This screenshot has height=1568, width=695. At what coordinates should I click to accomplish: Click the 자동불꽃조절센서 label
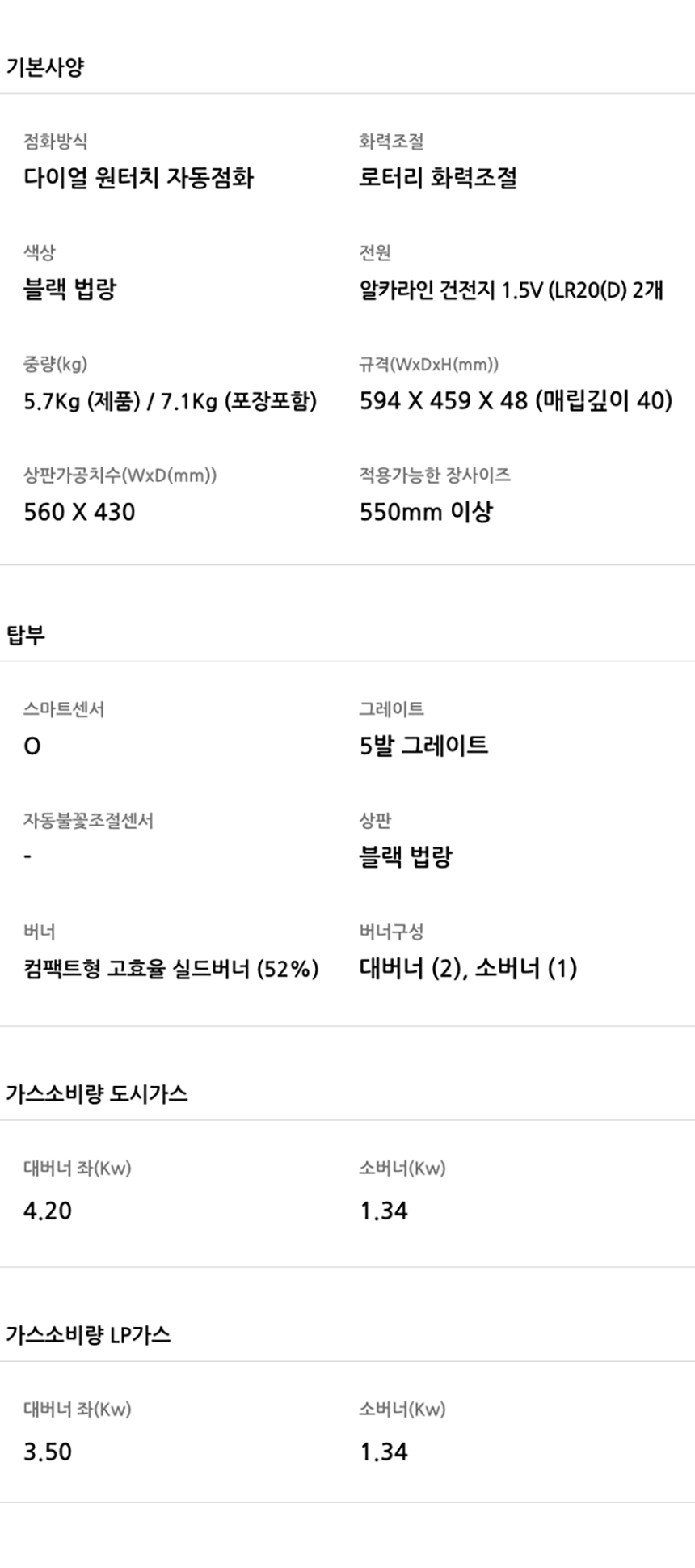(x=88, y=821)
